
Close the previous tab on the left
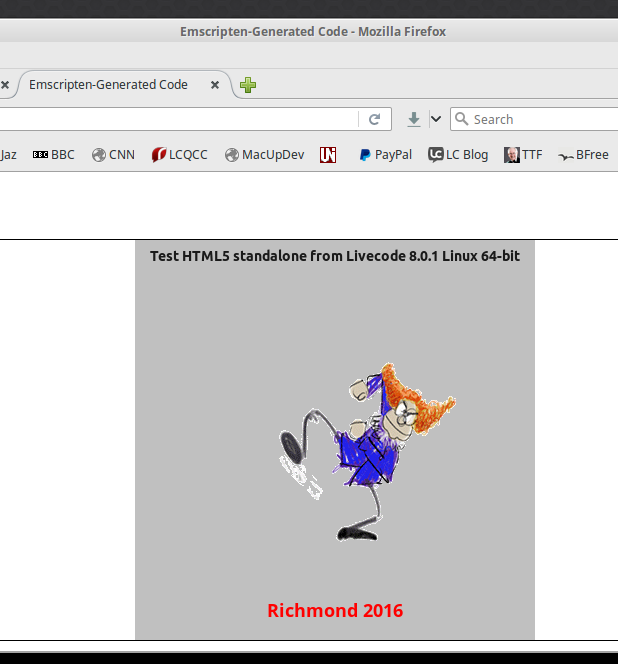(5, 85)
